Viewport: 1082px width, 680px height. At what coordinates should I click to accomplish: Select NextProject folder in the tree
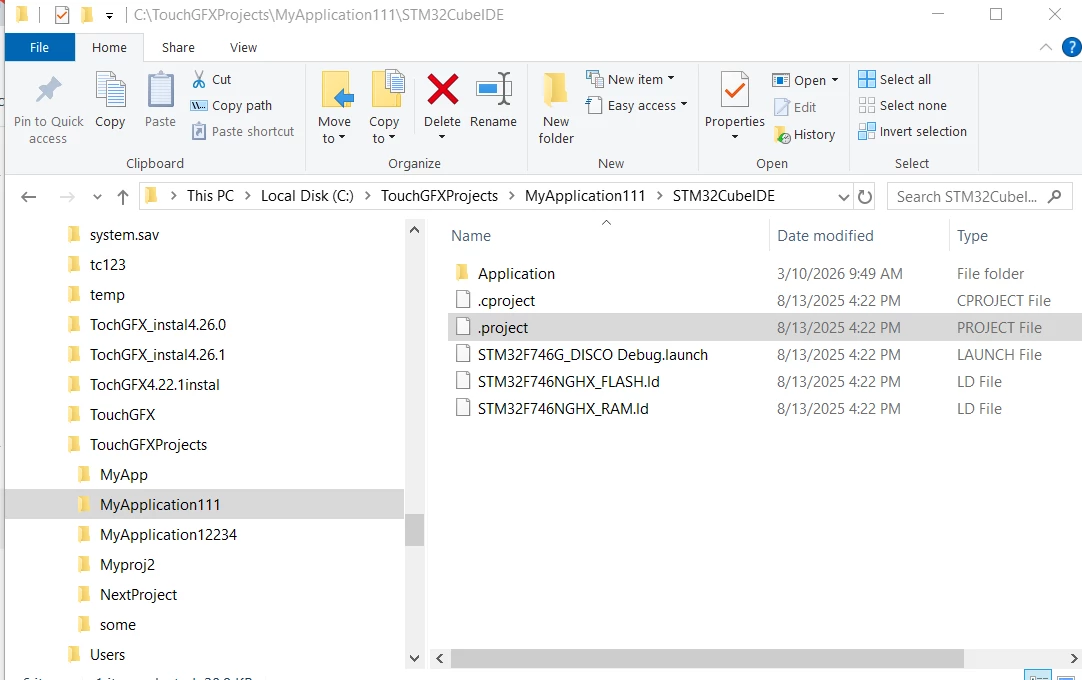pos(138,595)
